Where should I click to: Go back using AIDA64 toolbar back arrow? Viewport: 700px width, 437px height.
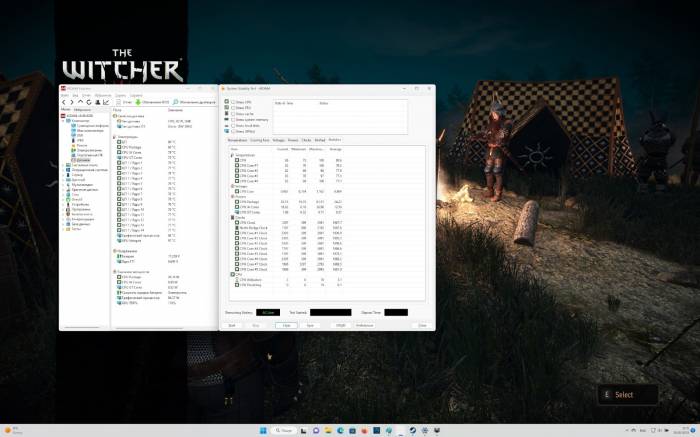click(64, 102)
